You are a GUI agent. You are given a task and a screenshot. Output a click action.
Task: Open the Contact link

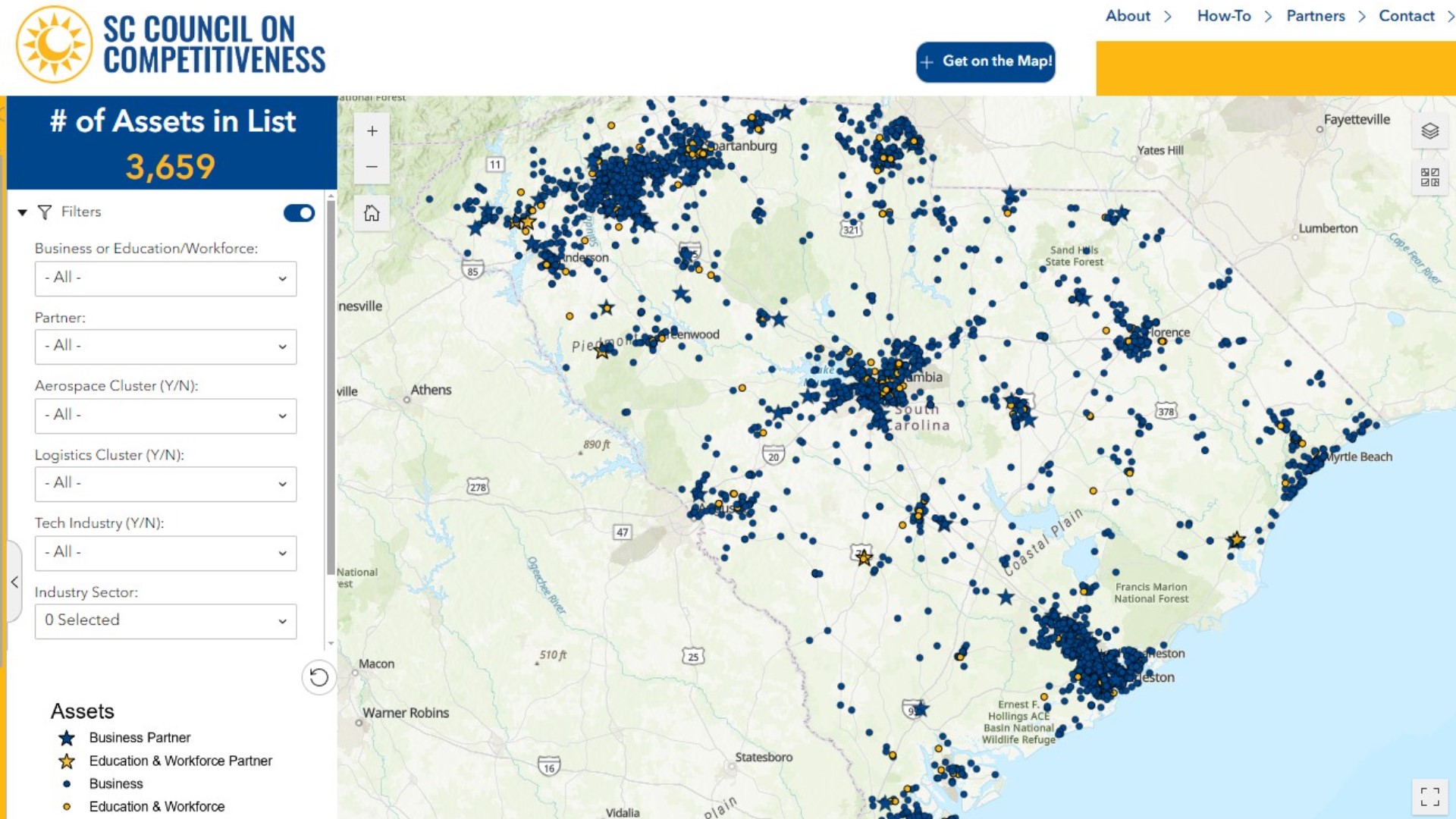coord(1406,16)
